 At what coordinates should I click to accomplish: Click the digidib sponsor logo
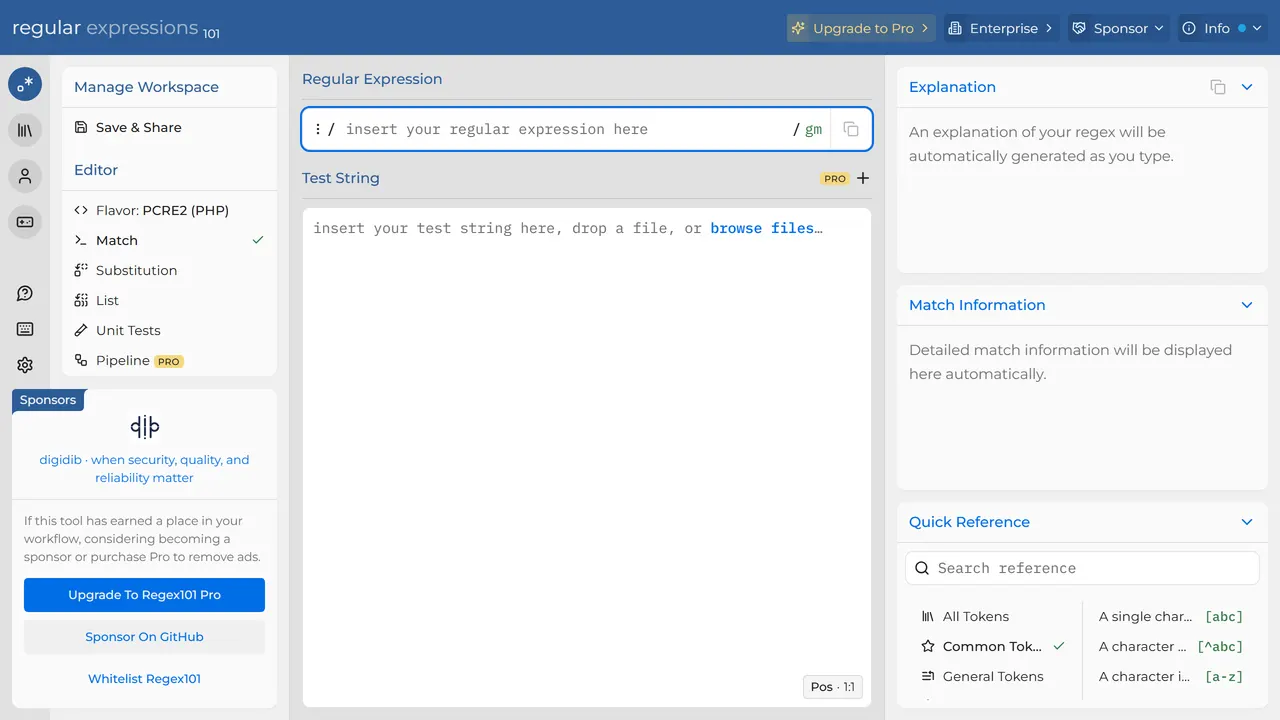pyautogui.click(x=145, y=427)
